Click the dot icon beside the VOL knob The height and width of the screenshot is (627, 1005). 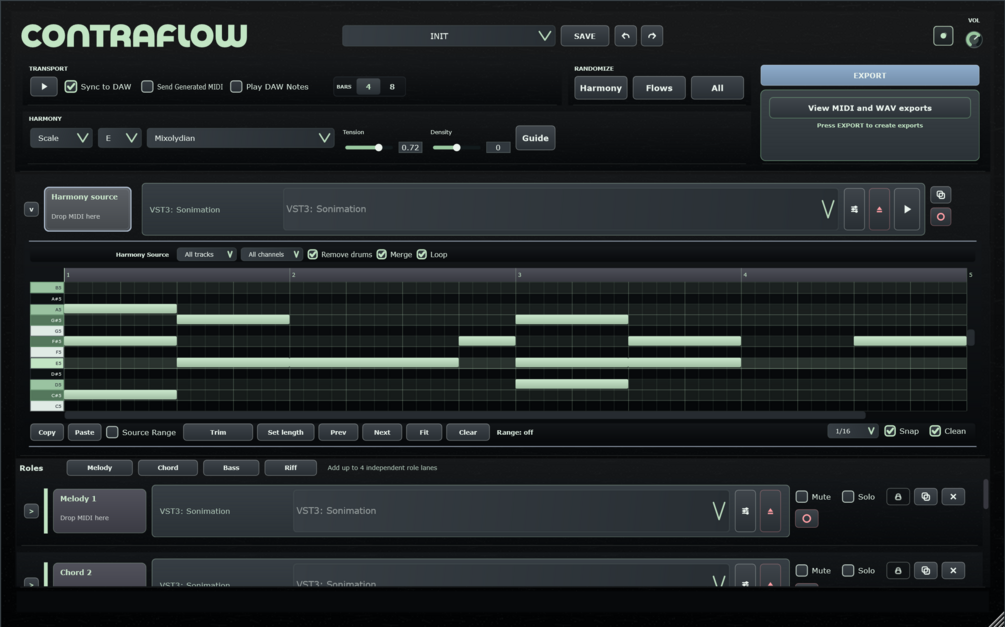point(943,36)
